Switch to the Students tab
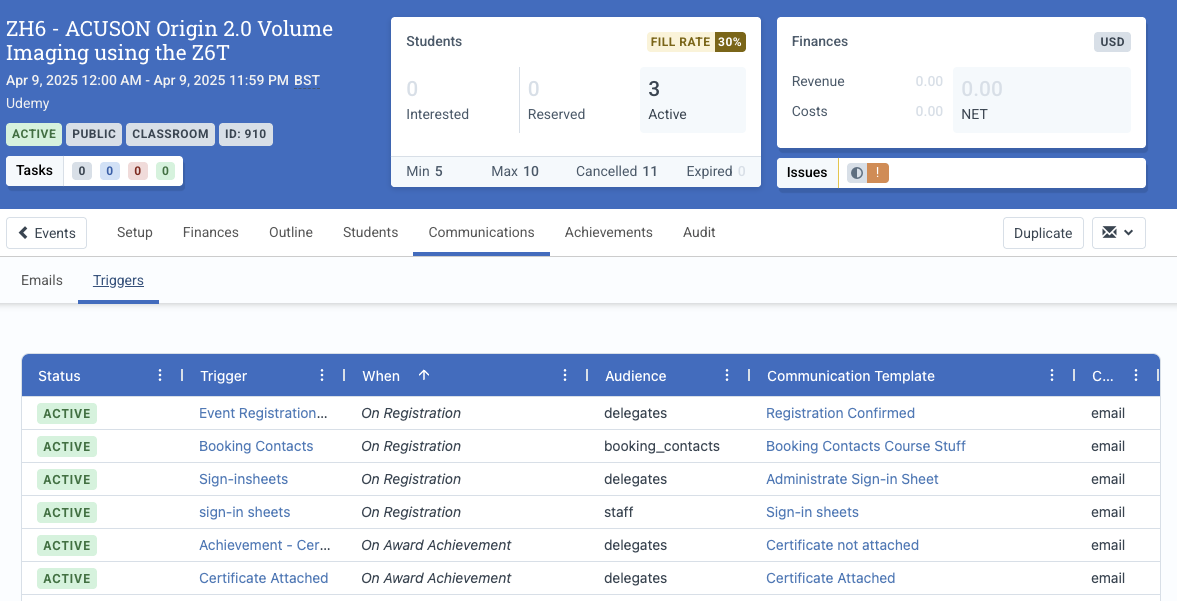The width and height of the screenshot is (1177, 601). click(370, 233)
